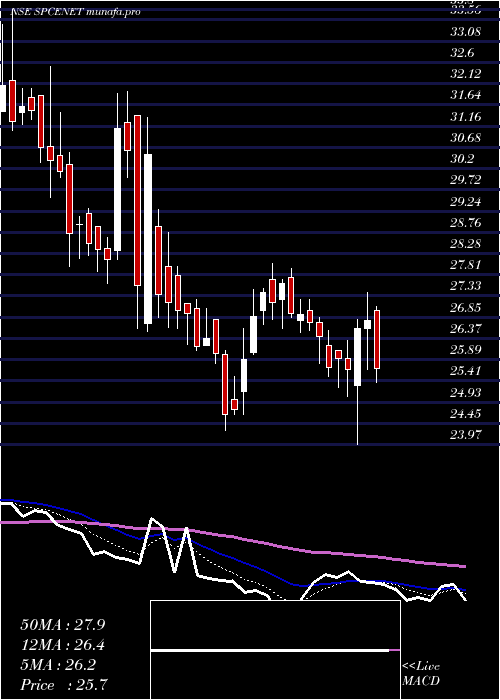Viewport: 500px width, 700px height.
Task: Click the 30.2 price axis label
Action: [x=462, y=159]
